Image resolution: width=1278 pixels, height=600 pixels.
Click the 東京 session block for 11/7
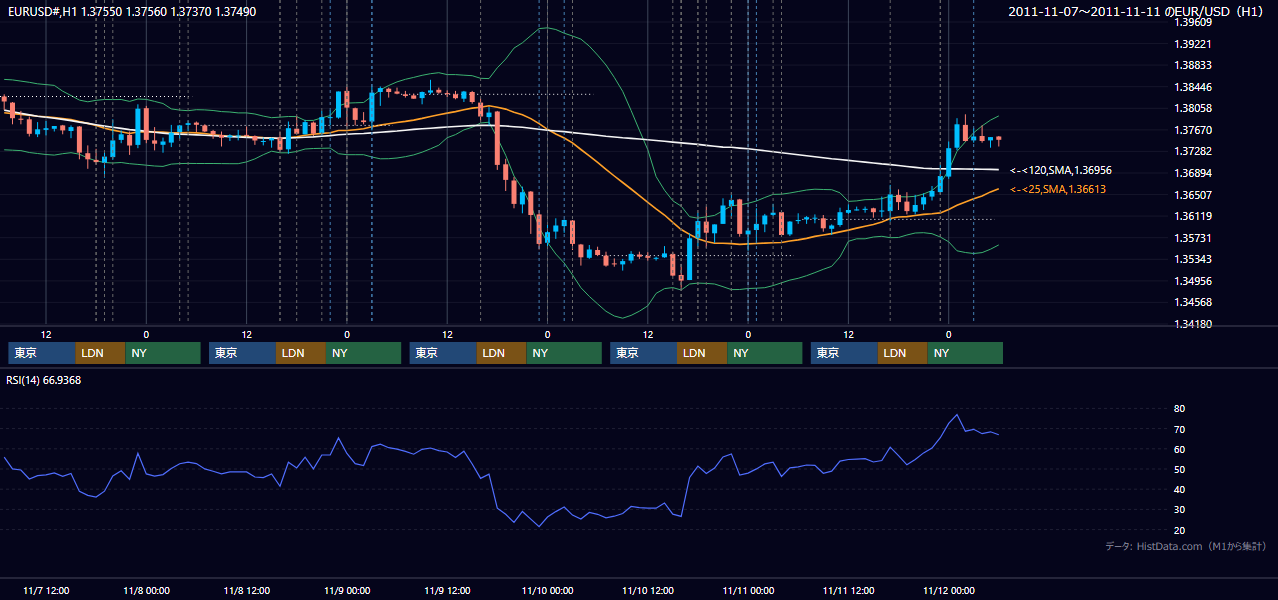click(42, 353)
